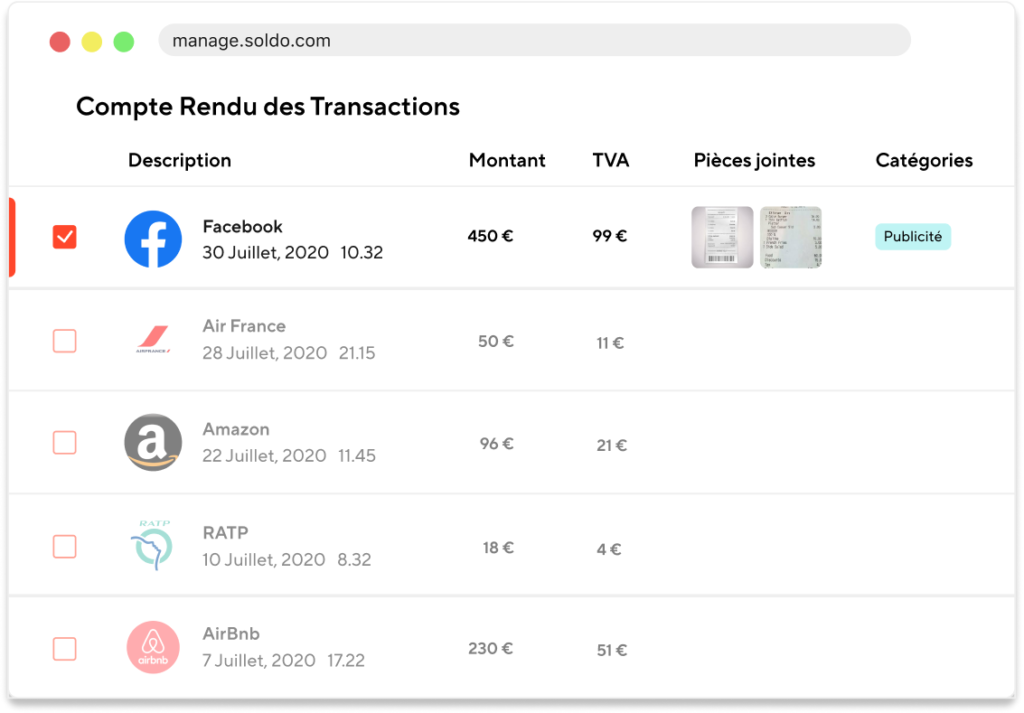Viewport: 1024px width, 713px height.
Task: Click the Air France transaction name
Action: (244, 326)
